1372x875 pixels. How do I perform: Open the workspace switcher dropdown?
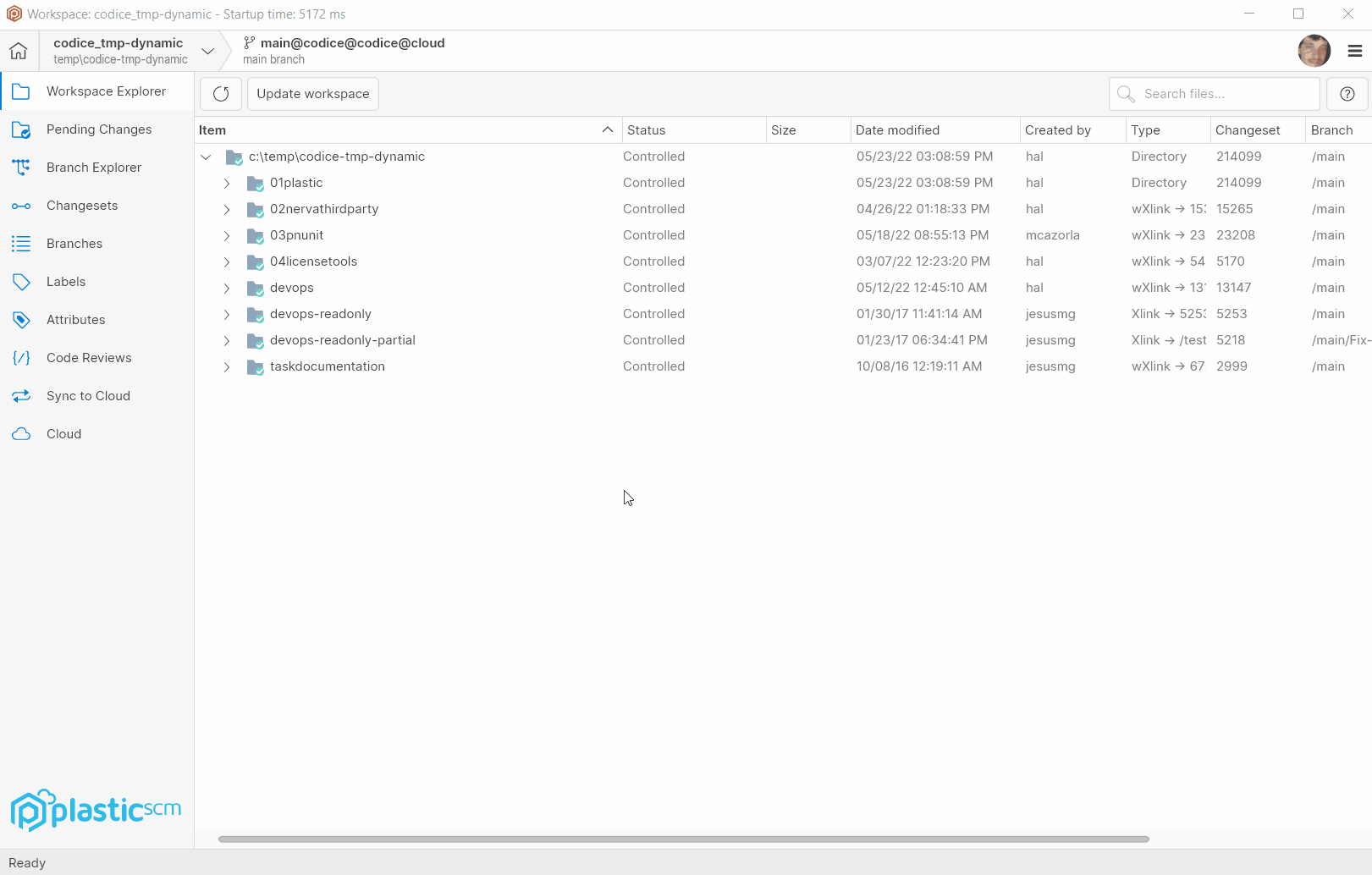pyautogui.click(x=207, y=51)
